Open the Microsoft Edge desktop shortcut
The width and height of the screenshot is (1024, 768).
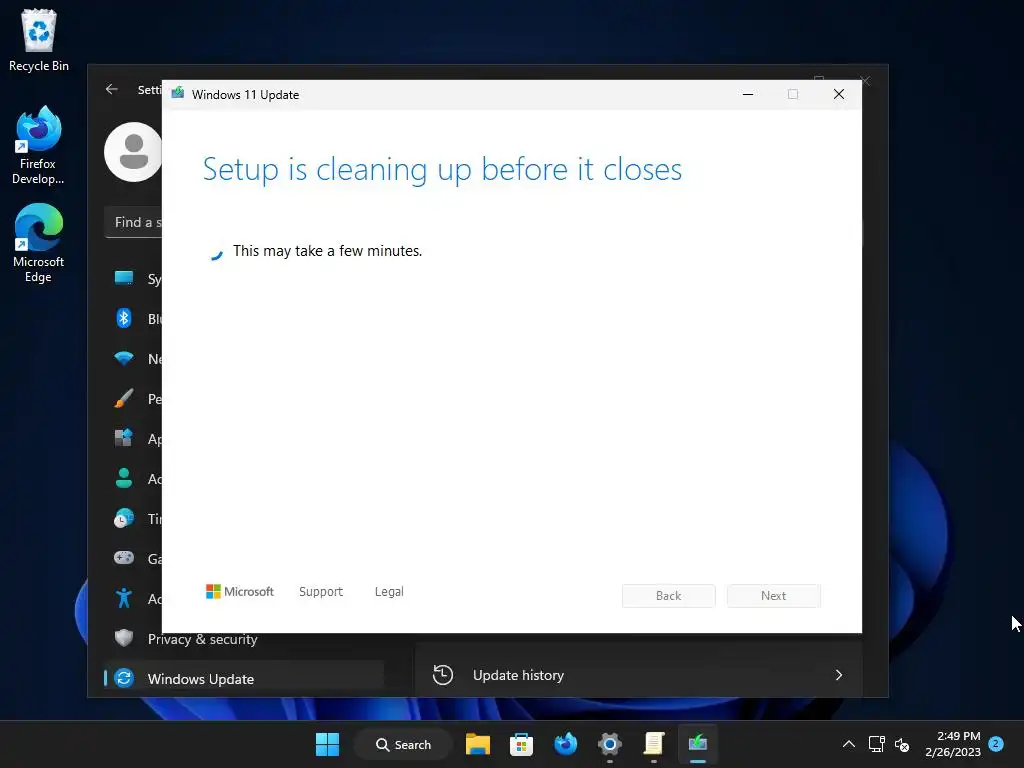(x=39, y=243)
